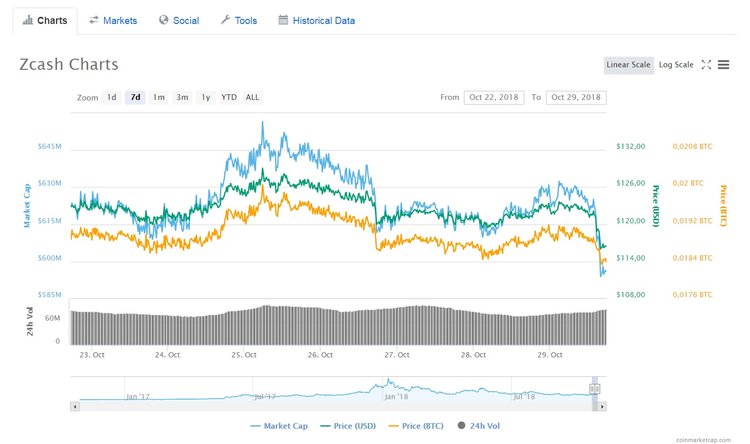750x444 pixels.
Task: Choose the 7d zoom range
Action: 135,97
